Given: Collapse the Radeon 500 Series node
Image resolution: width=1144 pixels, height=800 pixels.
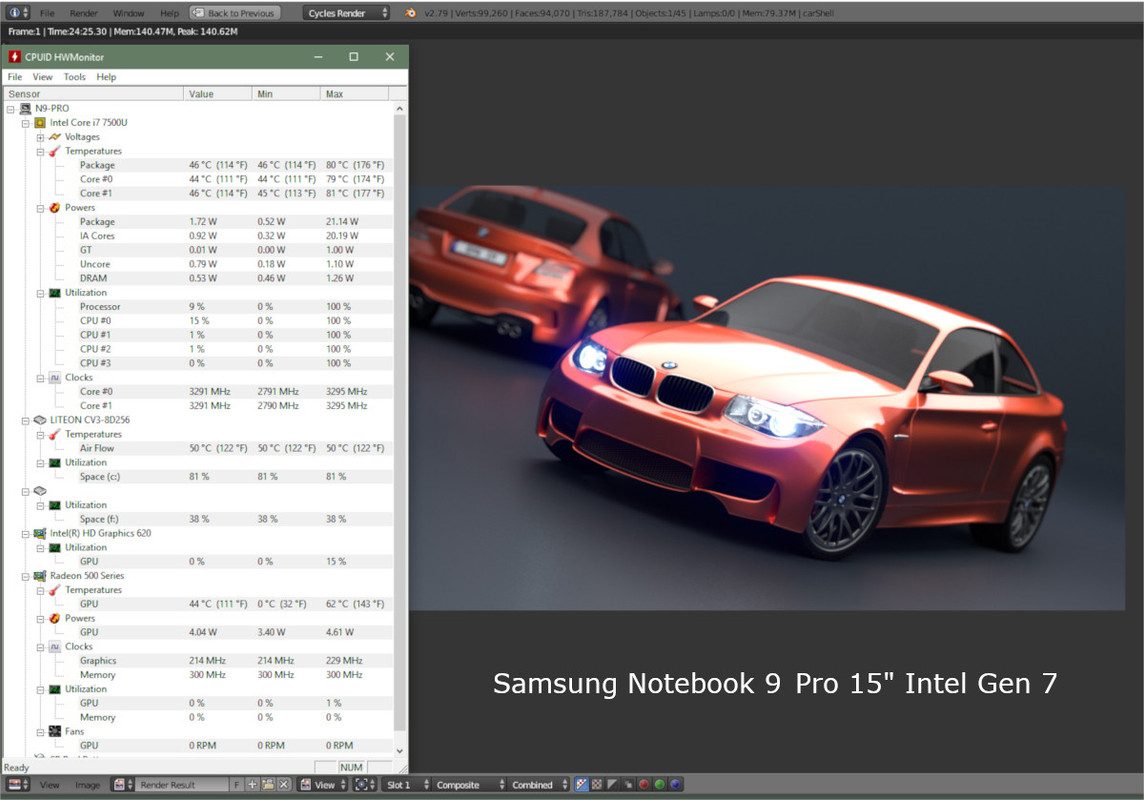Looking at the screenshot, I should click(26, 576).
